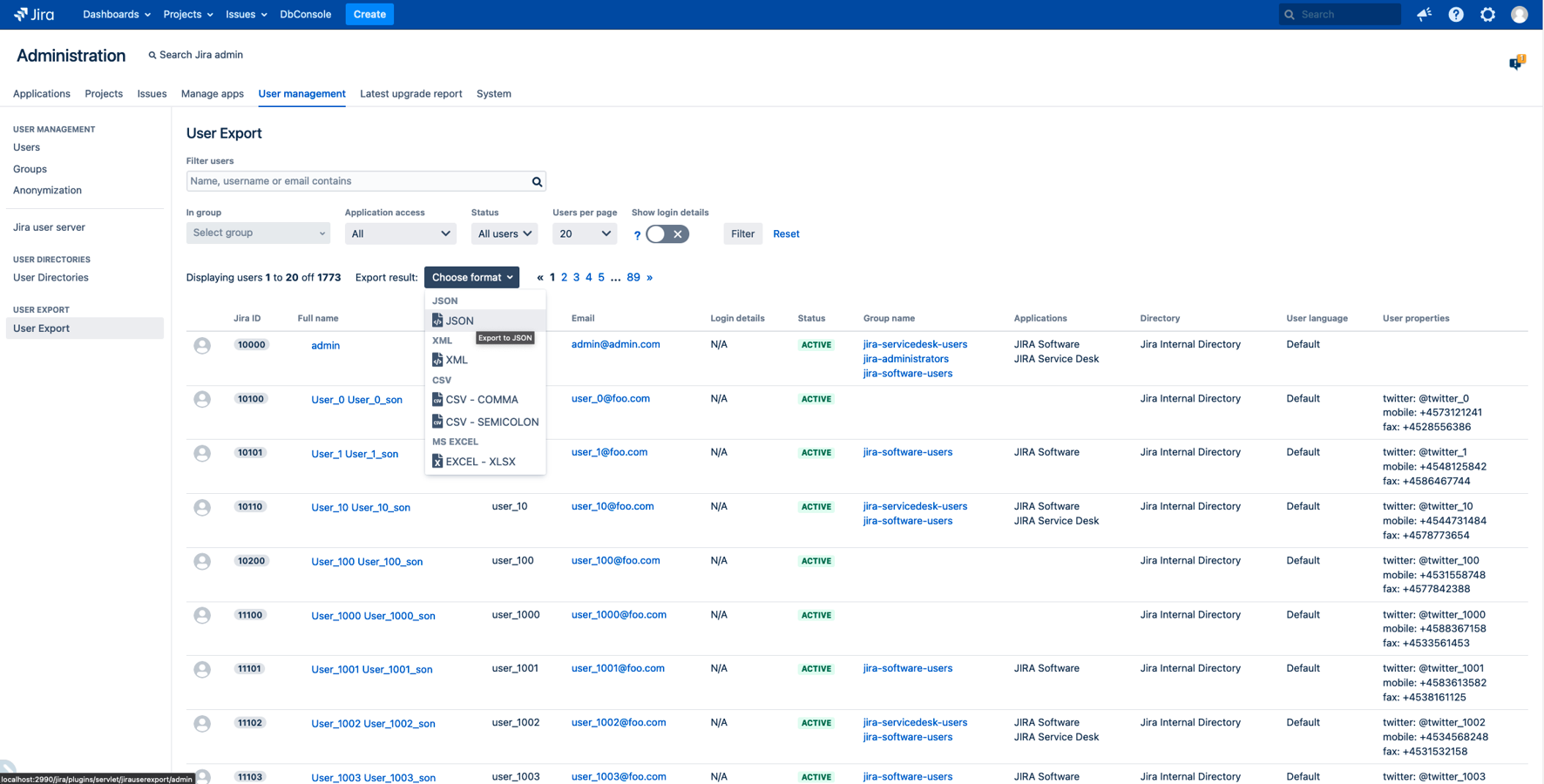Click page 89 in the pagination
The width and height of the screenshot is (1544, 784).
633,277
